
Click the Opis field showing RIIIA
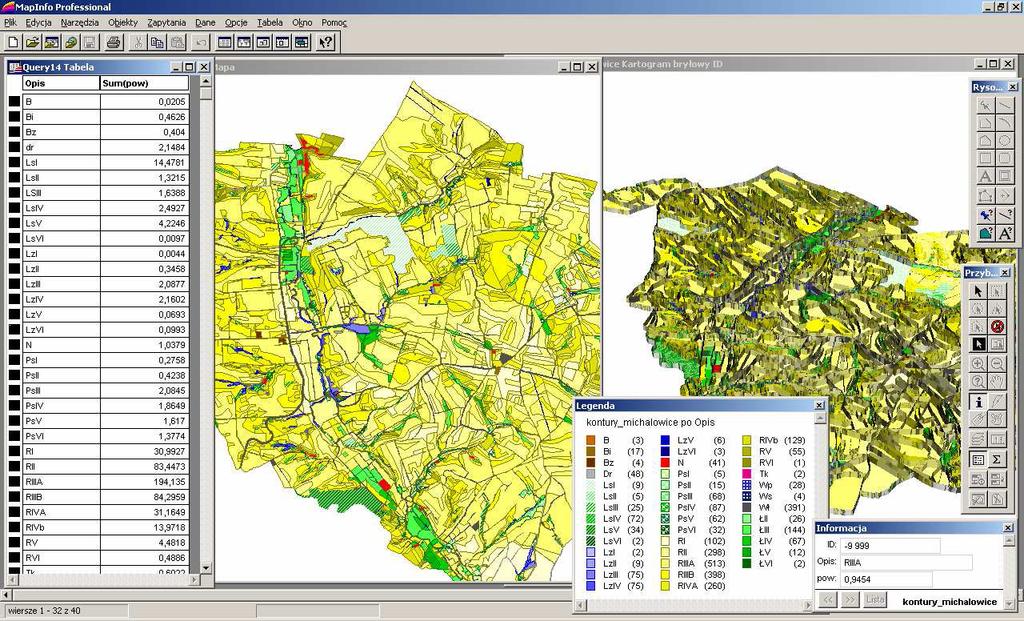click(906, 562)
